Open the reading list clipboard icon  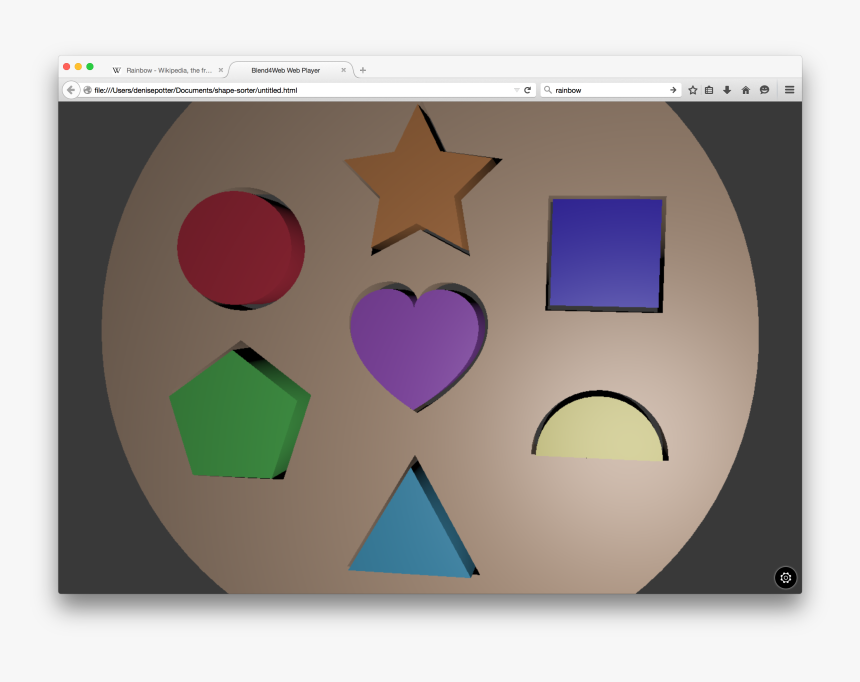[709, 89]
